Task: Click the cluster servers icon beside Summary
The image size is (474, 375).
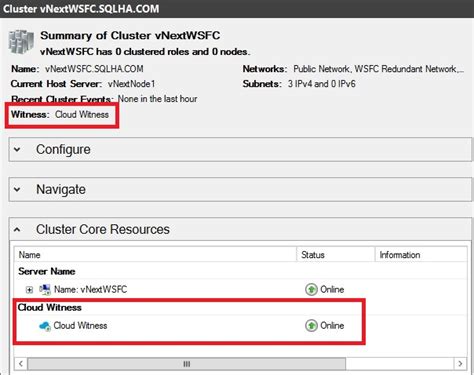Action: (21, 42)
